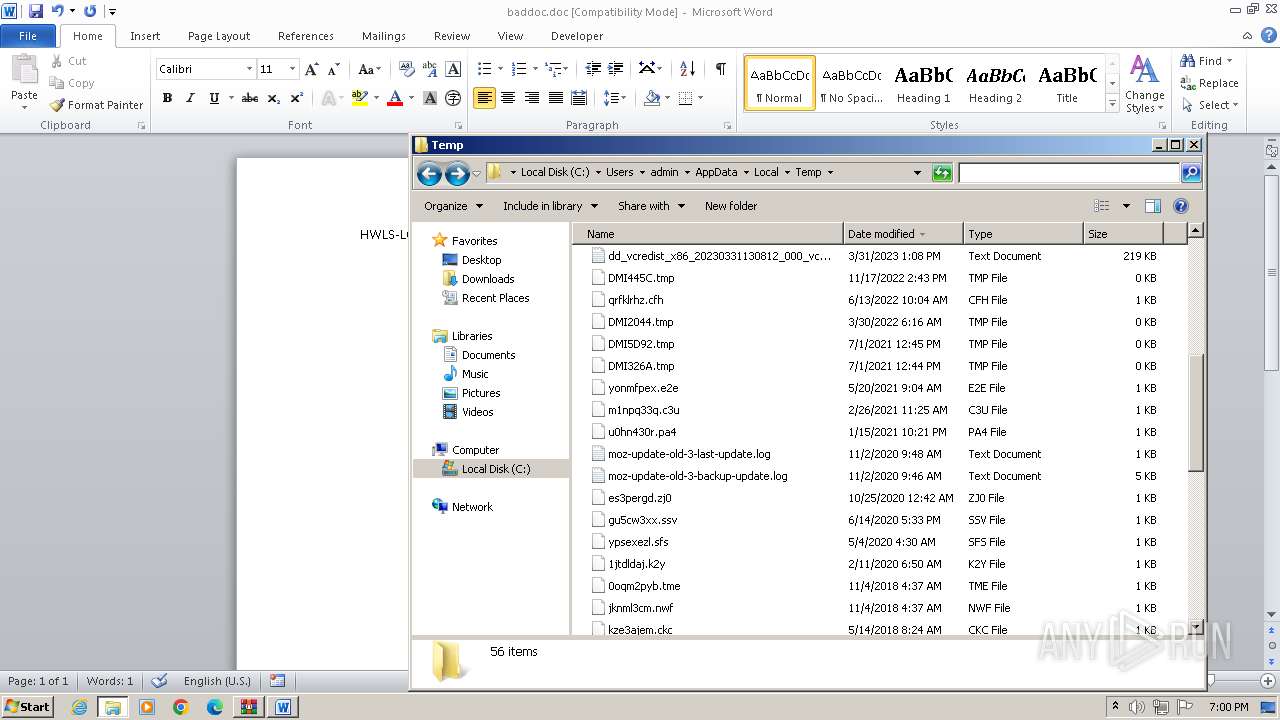Open the Text Effects glowing A
The image size is (1280, 720).
pos(327,98)
